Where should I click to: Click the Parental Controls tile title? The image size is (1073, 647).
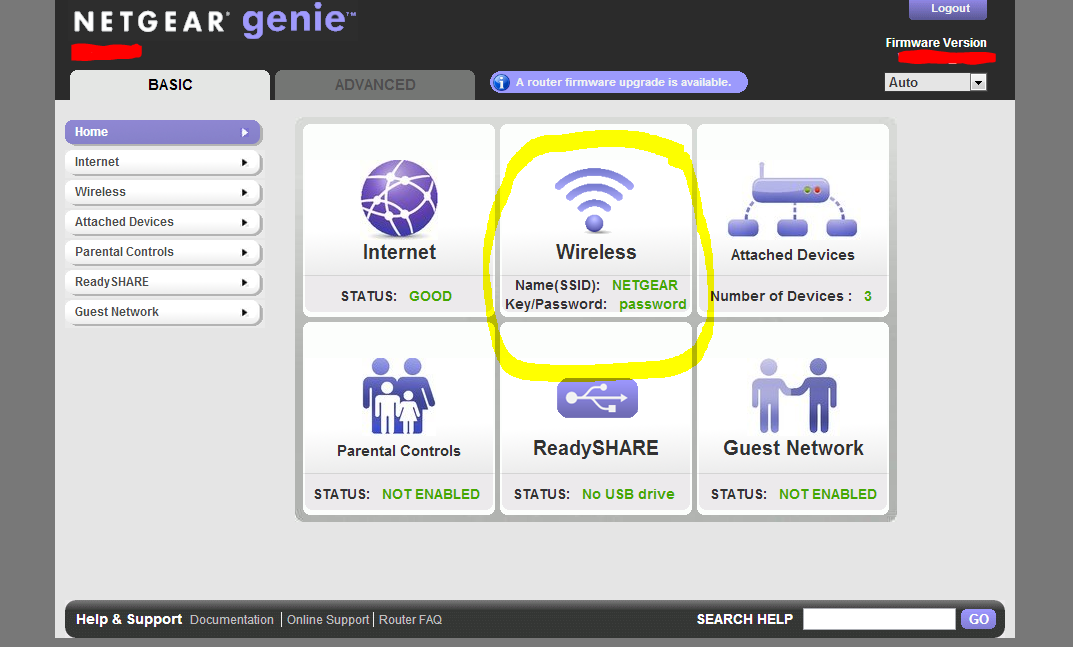[399, 451]
